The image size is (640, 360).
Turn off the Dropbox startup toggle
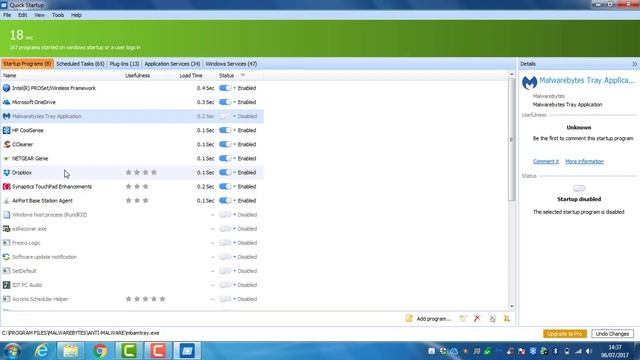click(x=225, y=173)
